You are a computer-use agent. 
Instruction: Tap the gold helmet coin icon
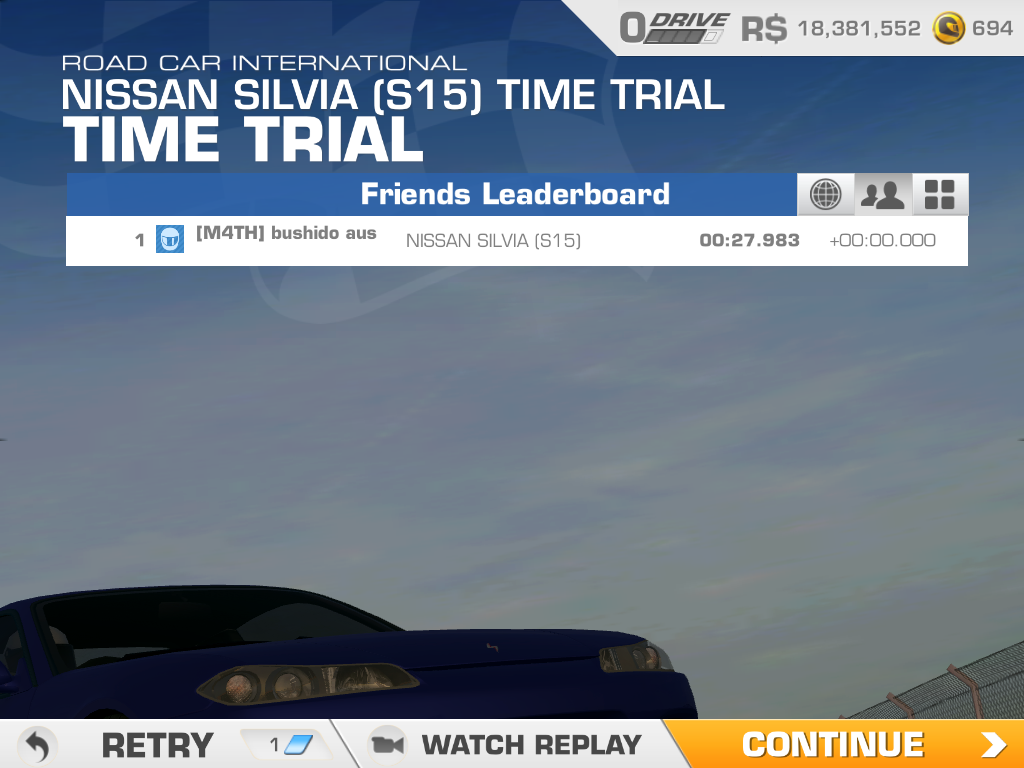(x=948, y=29)
